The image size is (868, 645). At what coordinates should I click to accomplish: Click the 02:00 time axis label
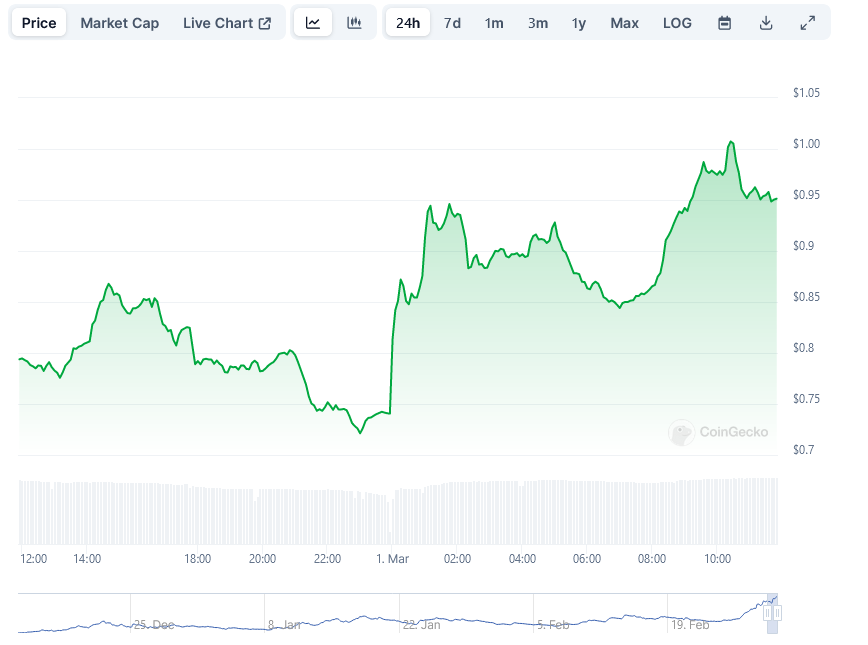click(457, 559)
